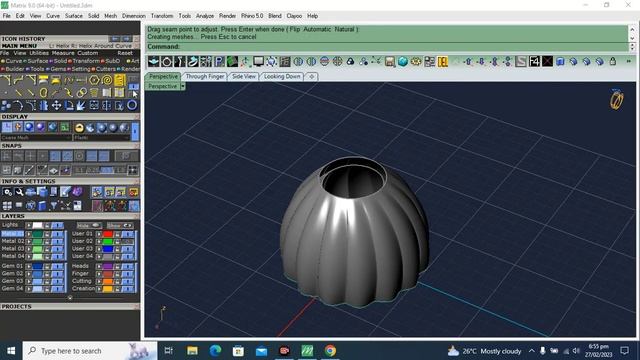This screenshot has width=640, height=360.
Task: Collapse the Layers panel bottom arrow
Action: pos(70,298)
